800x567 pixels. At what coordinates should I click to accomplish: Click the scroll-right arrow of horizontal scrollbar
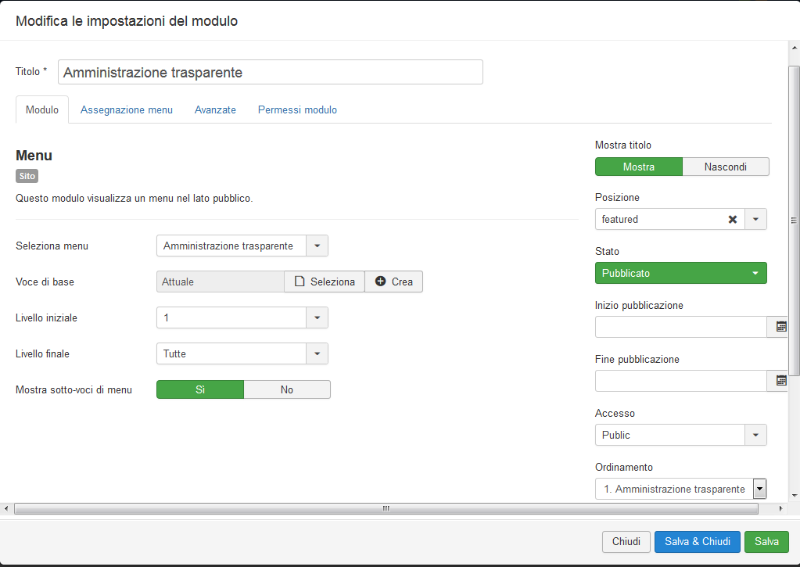pos(781,508)
